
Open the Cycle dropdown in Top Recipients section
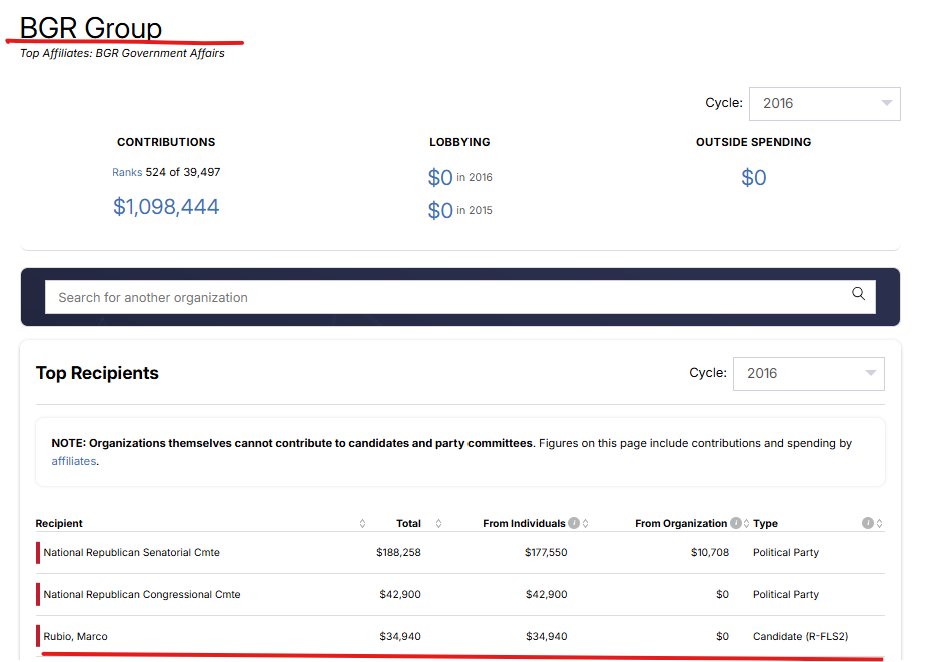pyautogui.click(x=807, y=372)
